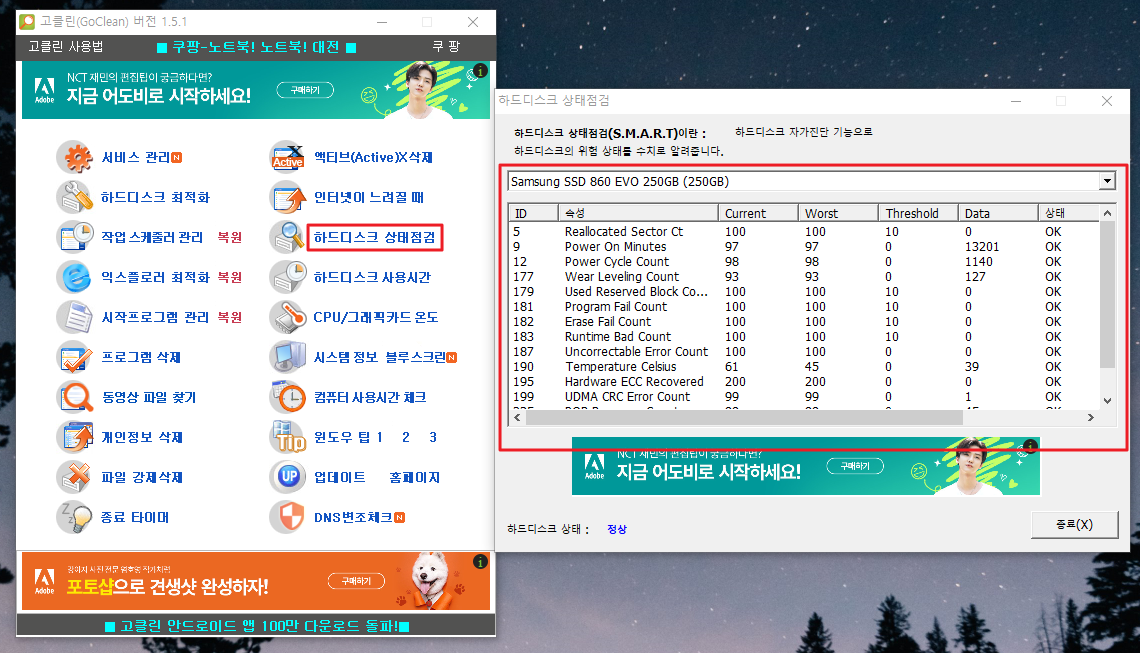Click the 시작프로그램 관리 복원 link
This screenshot has width=1140, height=653.
point(230,317)
